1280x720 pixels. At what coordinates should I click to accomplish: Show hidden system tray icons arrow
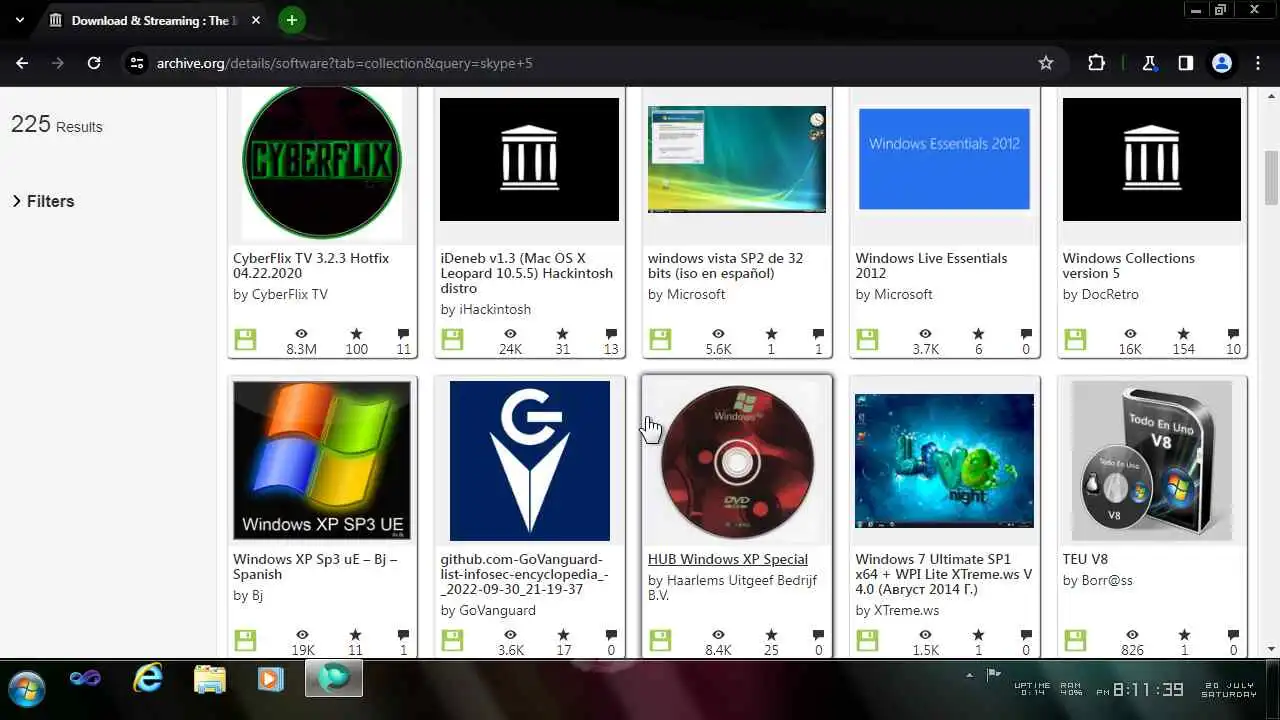coord(969,675)
